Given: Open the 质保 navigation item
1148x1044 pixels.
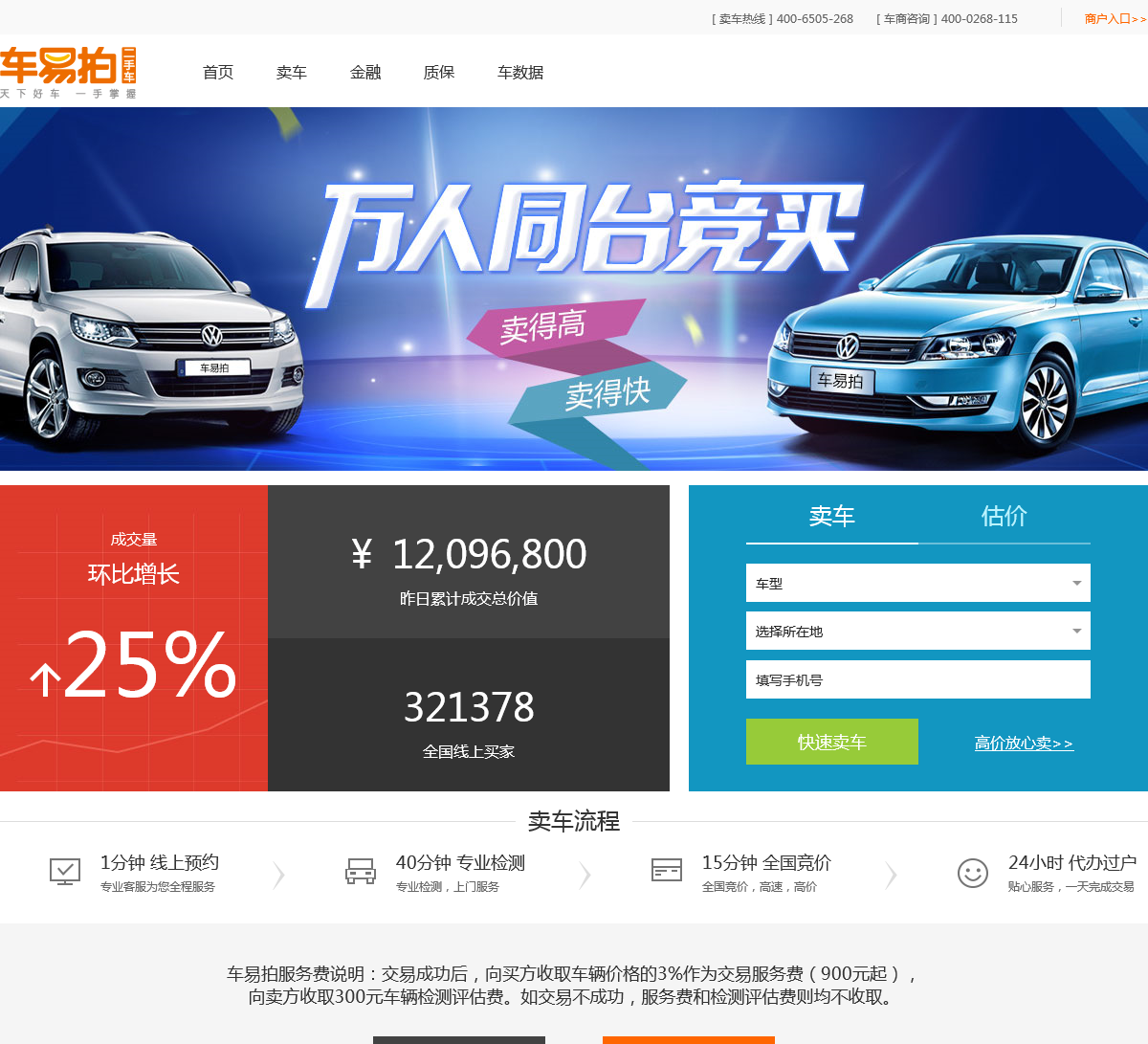Looking at the screenshot, I should pyautogui.click(x=439, y=73).
